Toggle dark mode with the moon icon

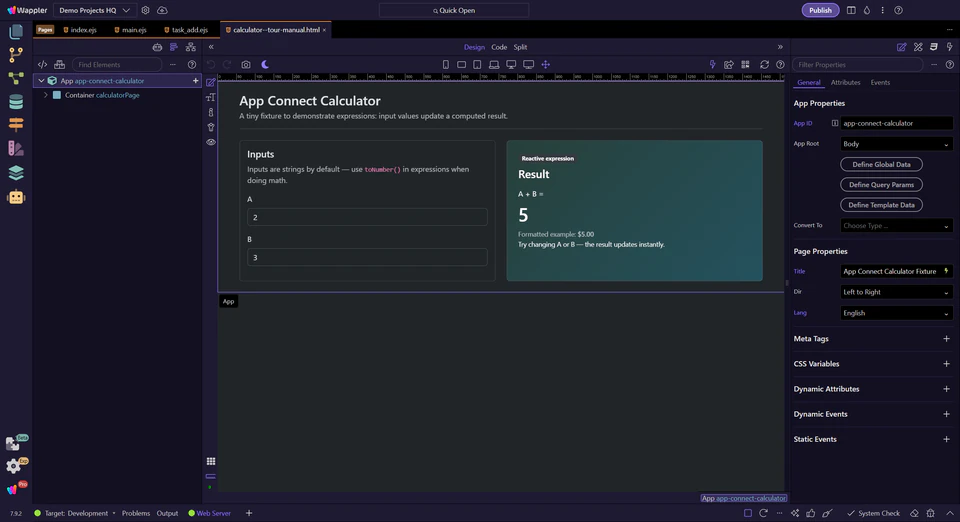coord(265,64)
